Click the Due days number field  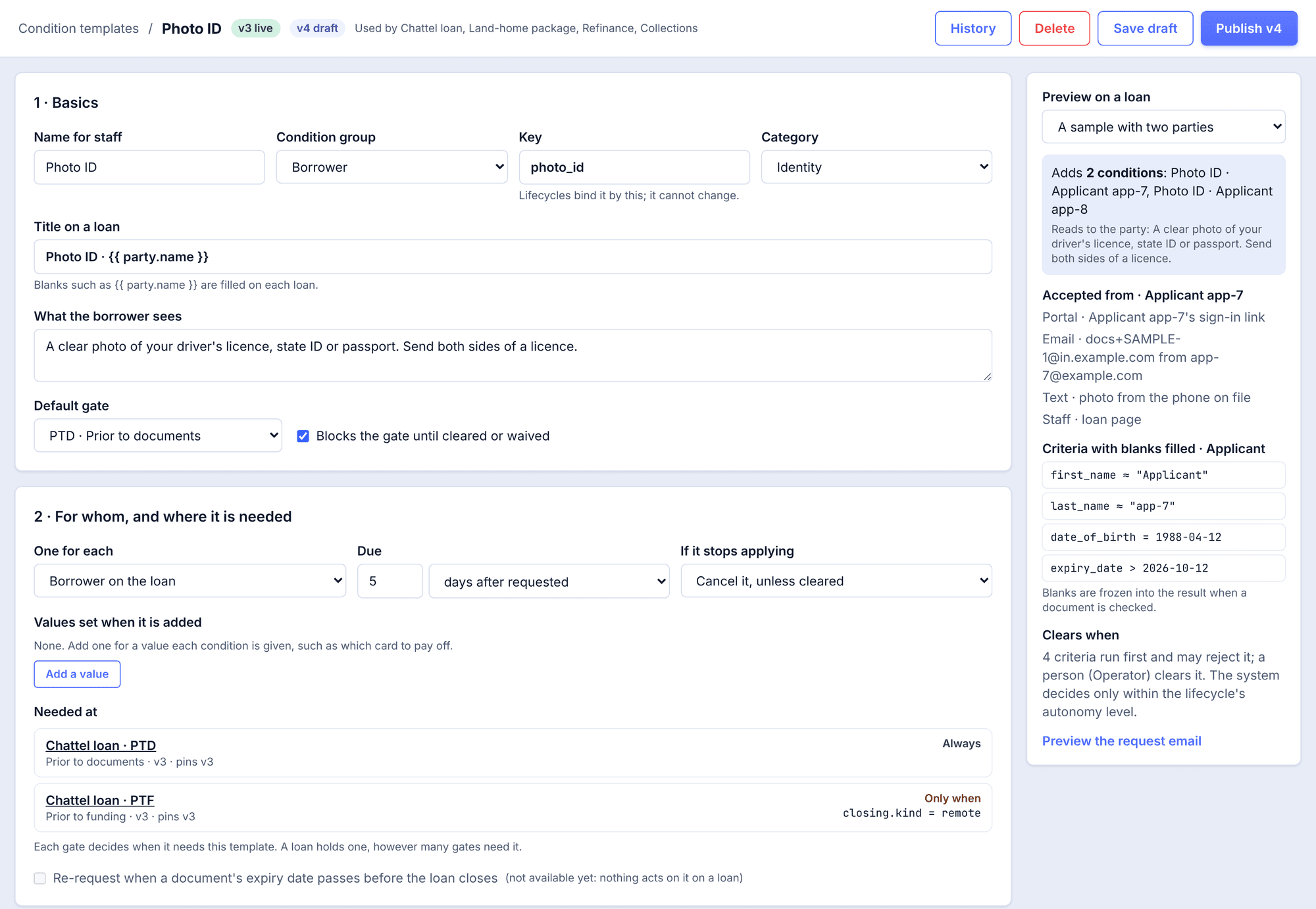coord(390,581)
